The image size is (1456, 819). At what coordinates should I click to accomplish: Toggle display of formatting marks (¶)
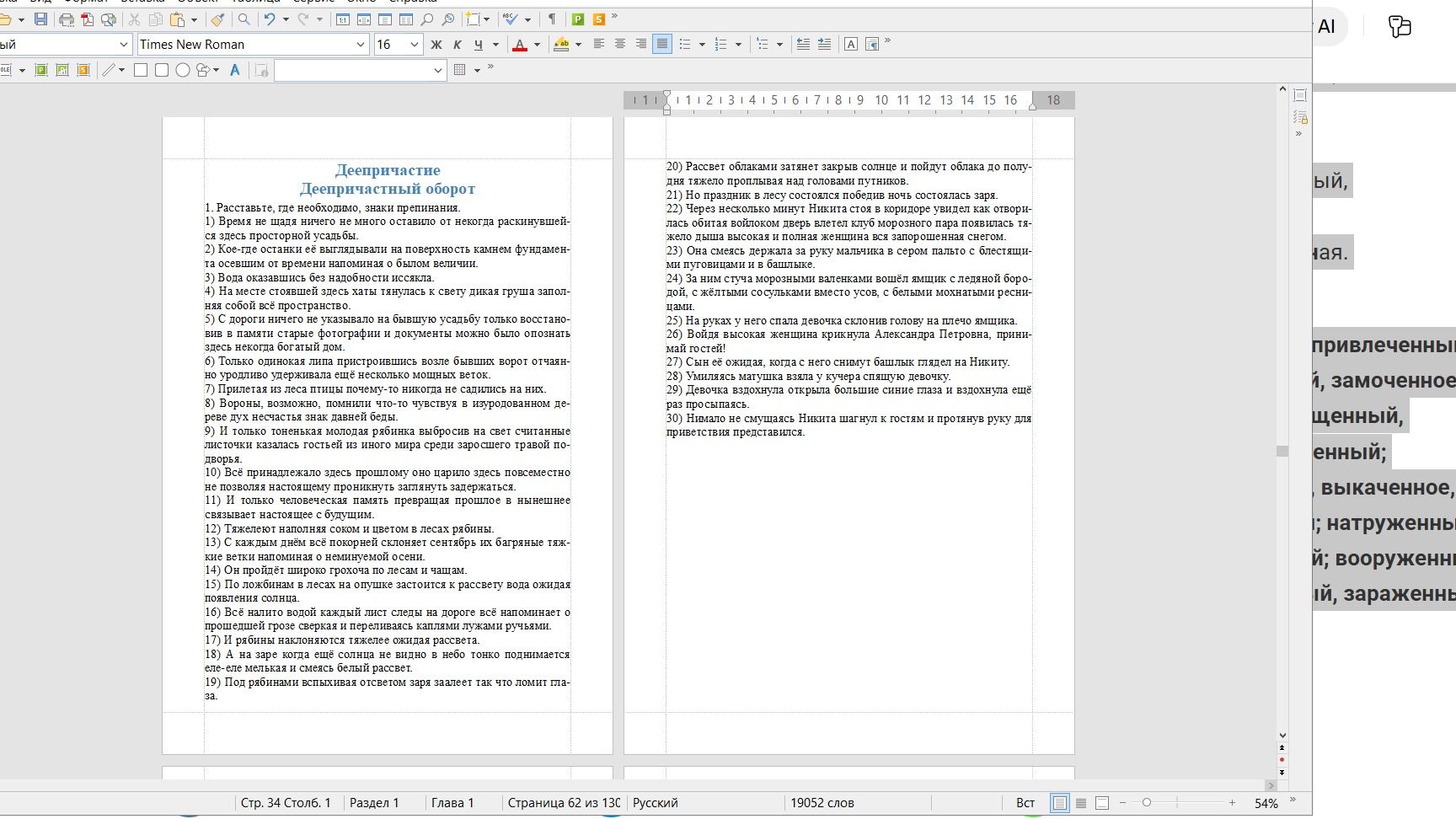[552, 19]
